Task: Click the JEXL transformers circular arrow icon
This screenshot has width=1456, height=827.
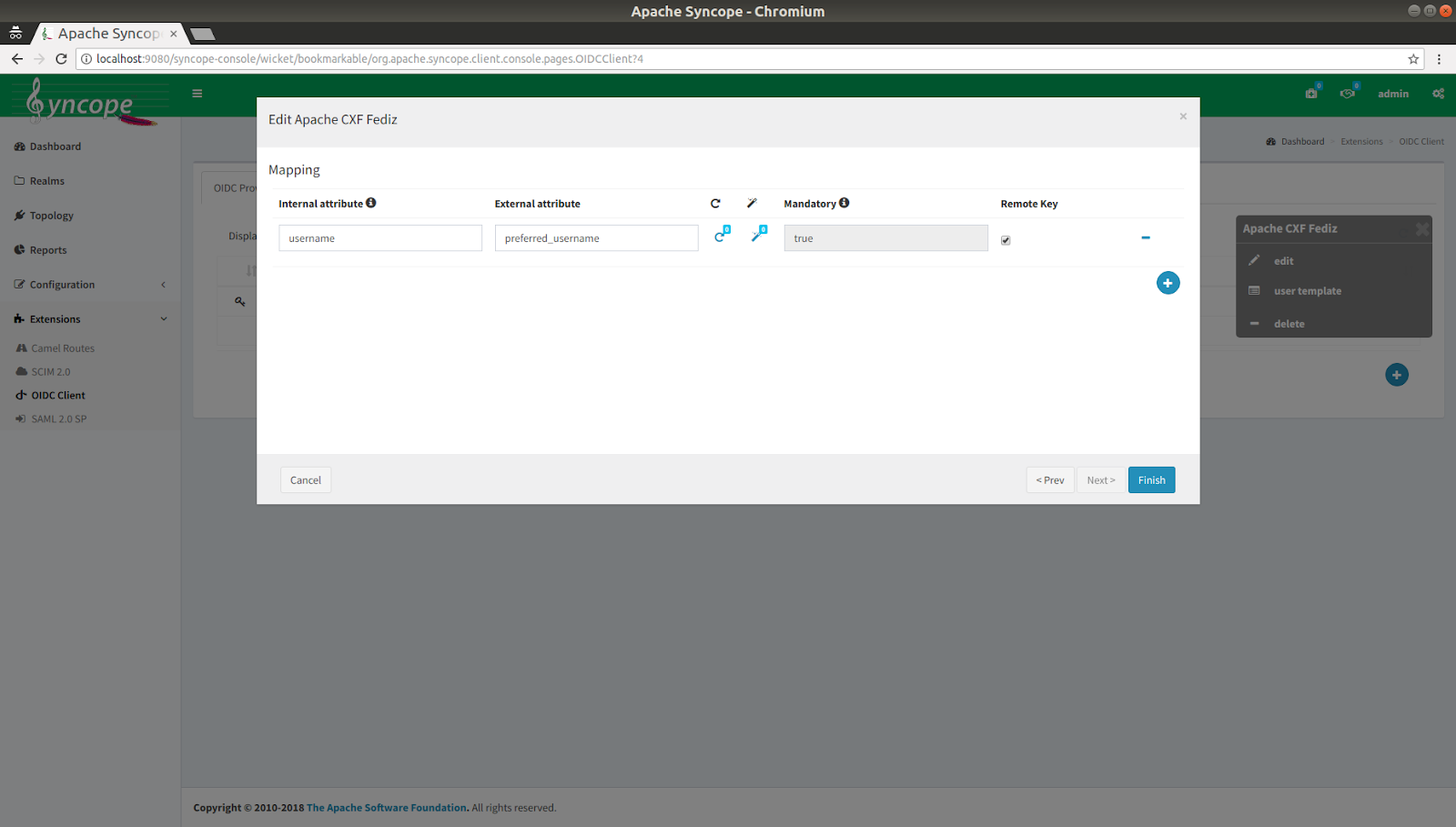Action: pyautogui.click(x=719, y=235)
